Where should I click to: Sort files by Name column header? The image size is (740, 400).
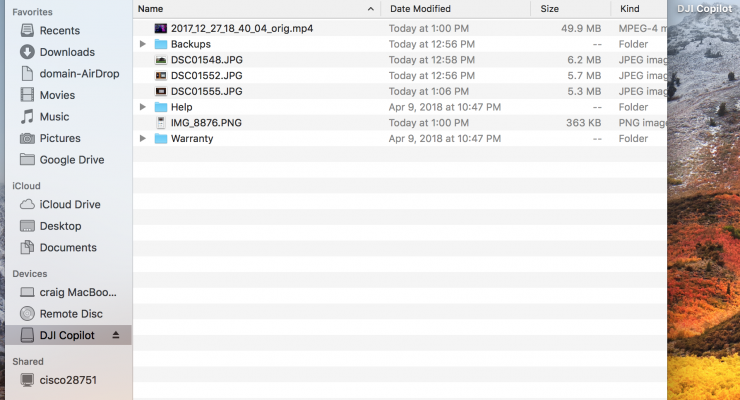257,8
